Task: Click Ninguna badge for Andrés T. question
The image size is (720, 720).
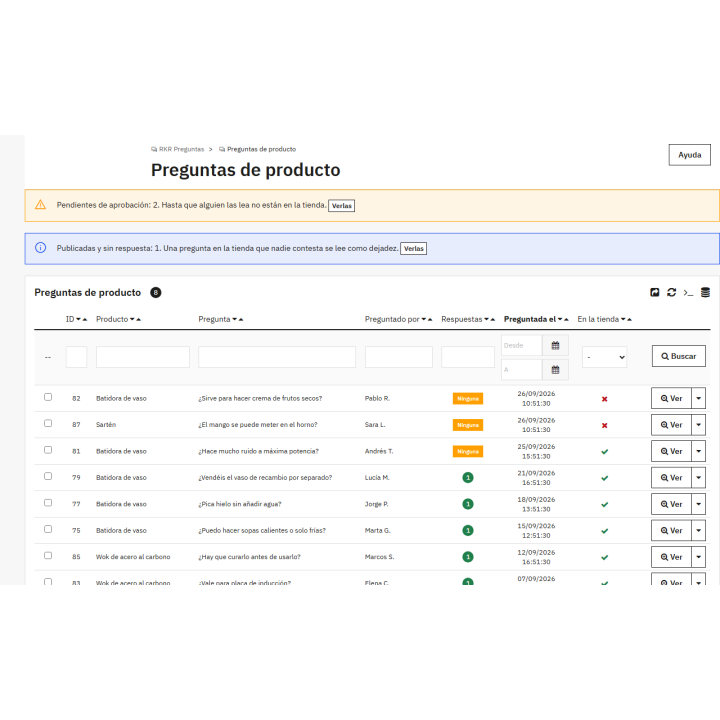Action: tap(467, 451)
